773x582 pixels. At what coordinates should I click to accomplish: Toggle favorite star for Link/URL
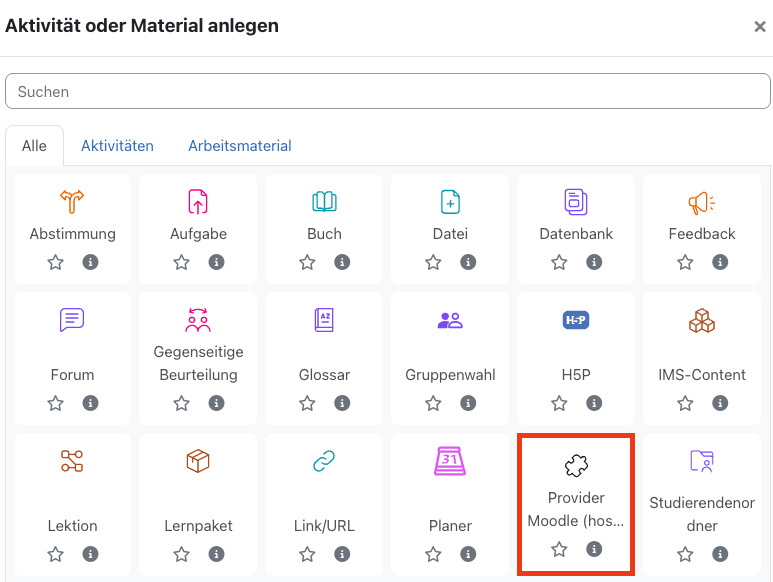[x=307, y=554]
